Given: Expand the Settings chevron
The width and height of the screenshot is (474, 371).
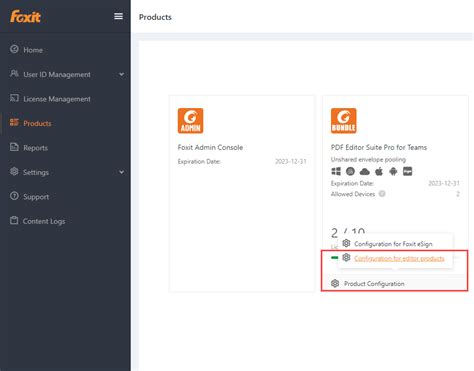Looking at the screenshot, I should pyautogui.click(x=122, y=172).
